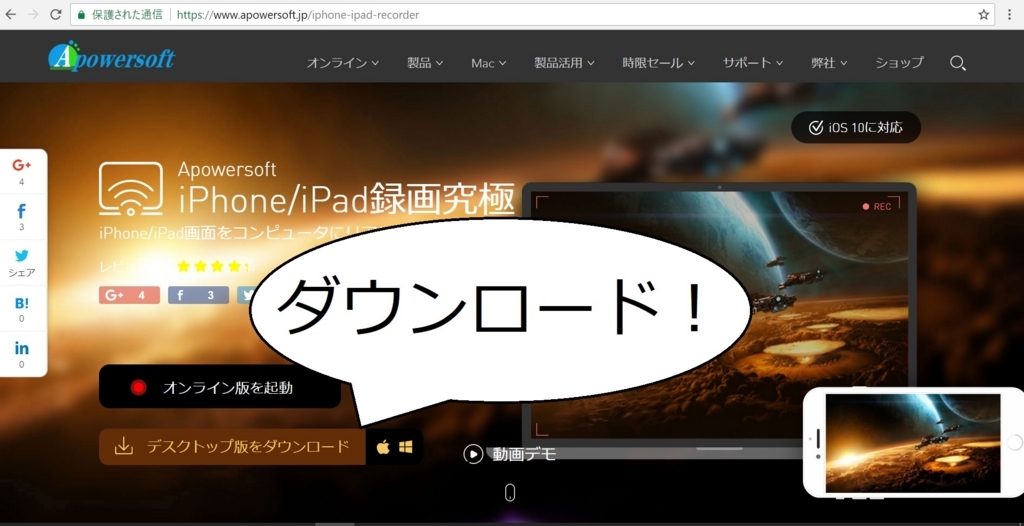1024x526 pixels.
Task: Reload the page with refresh icon
Action: [56, 14]
